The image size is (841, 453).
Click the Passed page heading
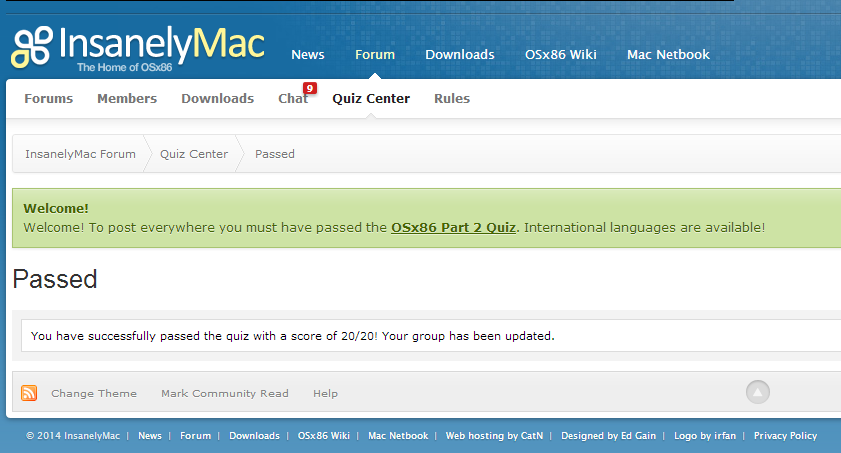55,279
